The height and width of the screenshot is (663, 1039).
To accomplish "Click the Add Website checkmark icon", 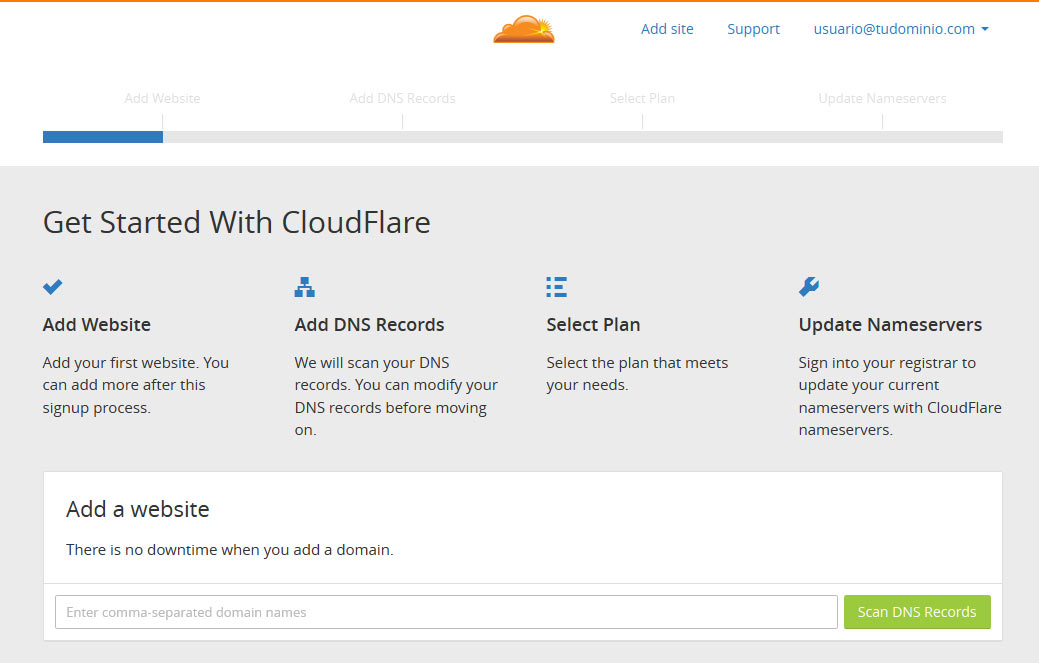I will click(x=52, y=287).
